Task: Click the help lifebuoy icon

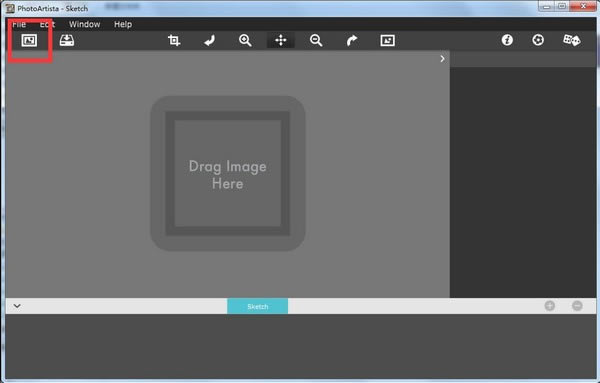Action: 538,40
